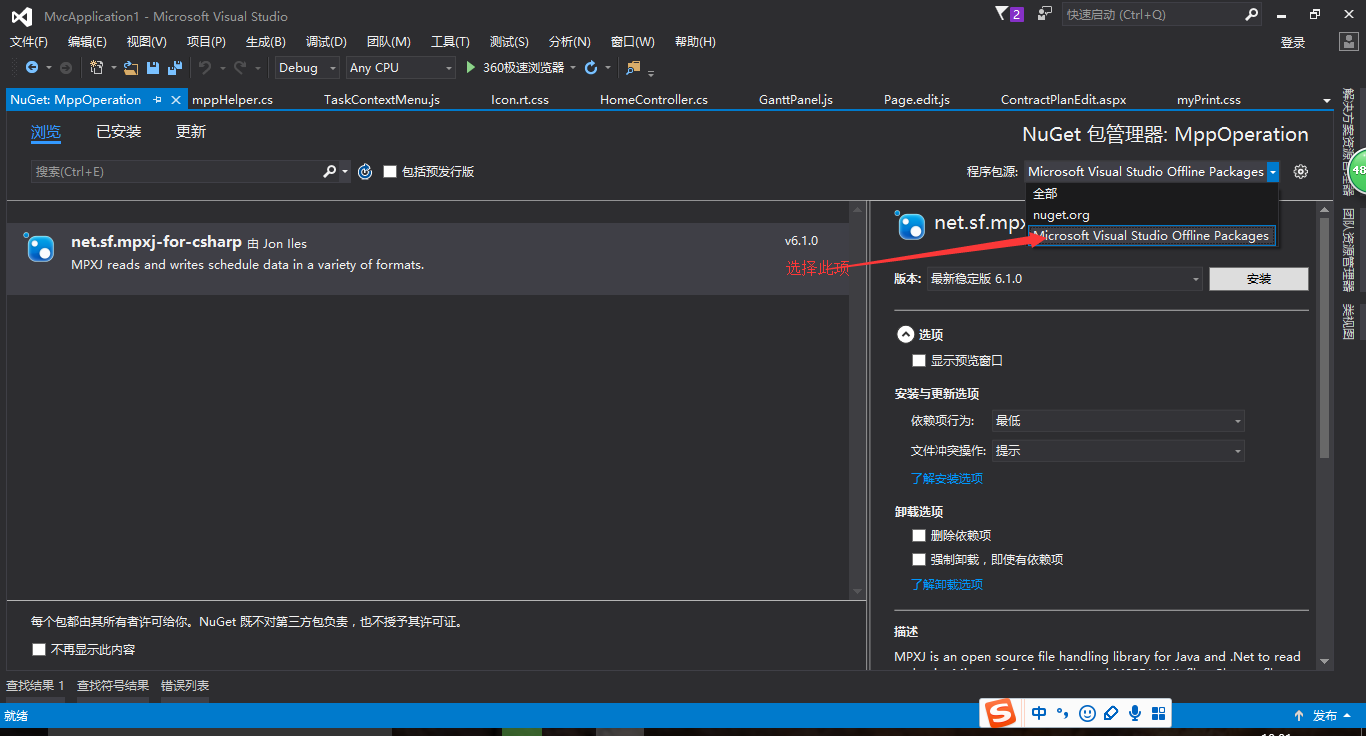Click the save file icon
Screen dimensions: 1366x736
(x=153, y=67)
